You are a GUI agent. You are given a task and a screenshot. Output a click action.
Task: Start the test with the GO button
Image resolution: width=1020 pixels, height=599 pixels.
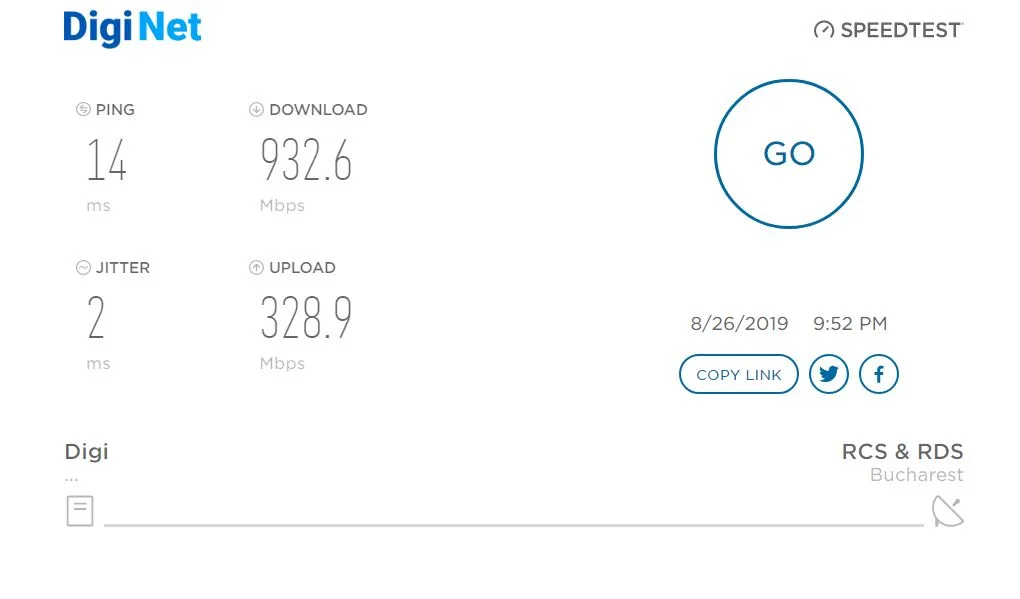(788, 154)
